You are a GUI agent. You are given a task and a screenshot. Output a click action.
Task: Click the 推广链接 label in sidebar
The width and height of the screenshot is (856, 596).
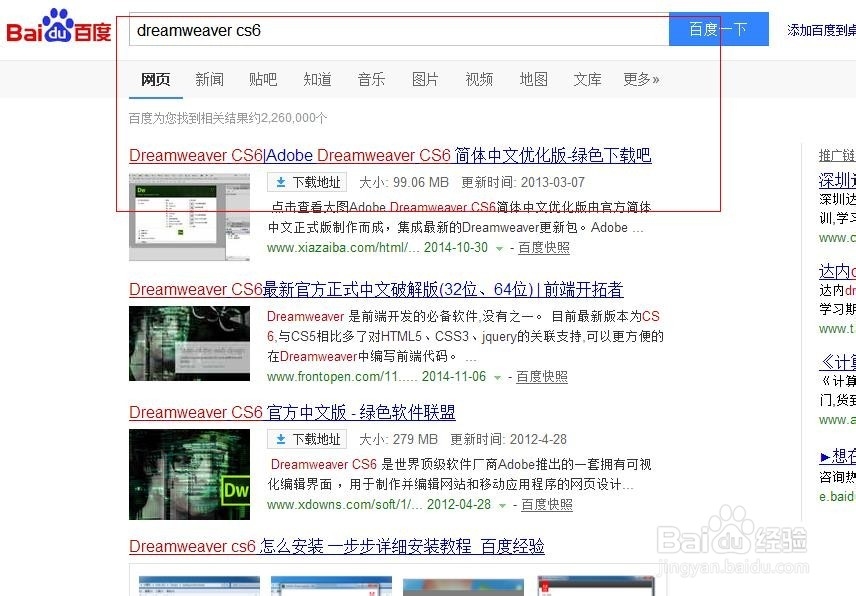tap(837, 156)
